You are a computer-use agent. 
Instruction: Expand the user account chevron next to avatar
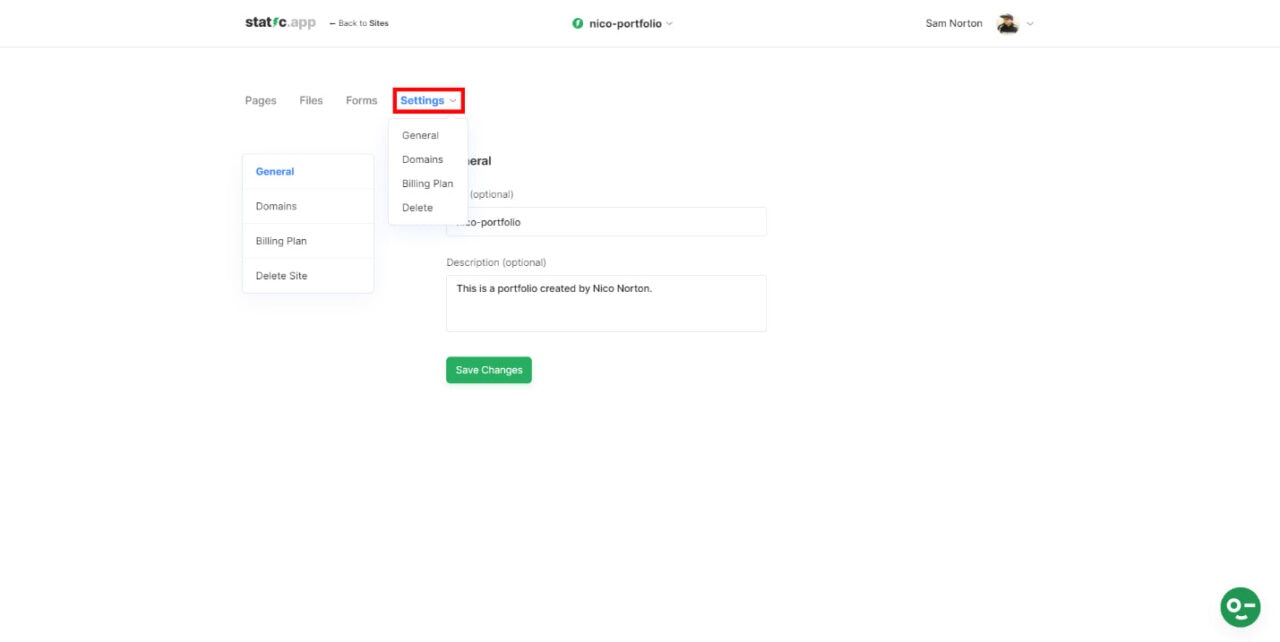[1030, 23]
